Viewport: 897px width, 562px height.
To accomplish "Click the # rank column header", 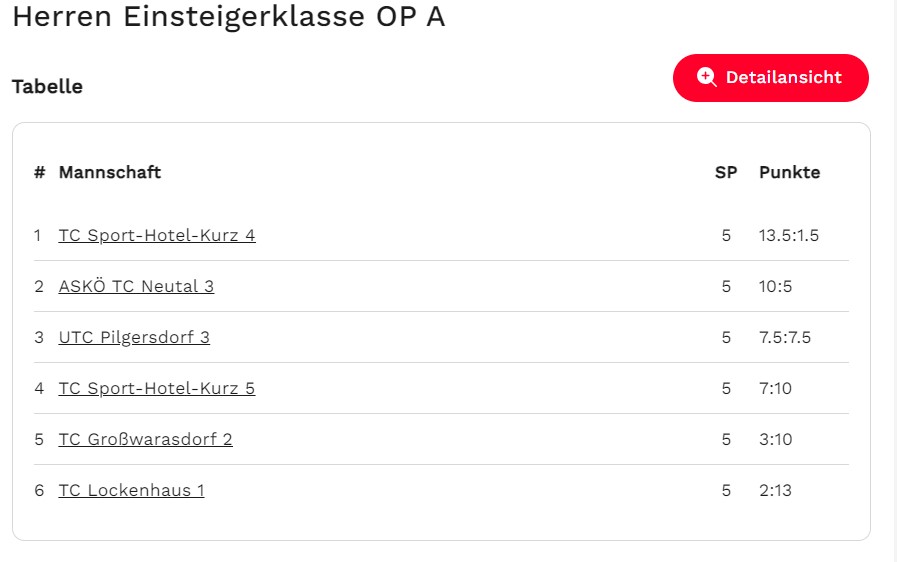I will (x=39, y=172).
